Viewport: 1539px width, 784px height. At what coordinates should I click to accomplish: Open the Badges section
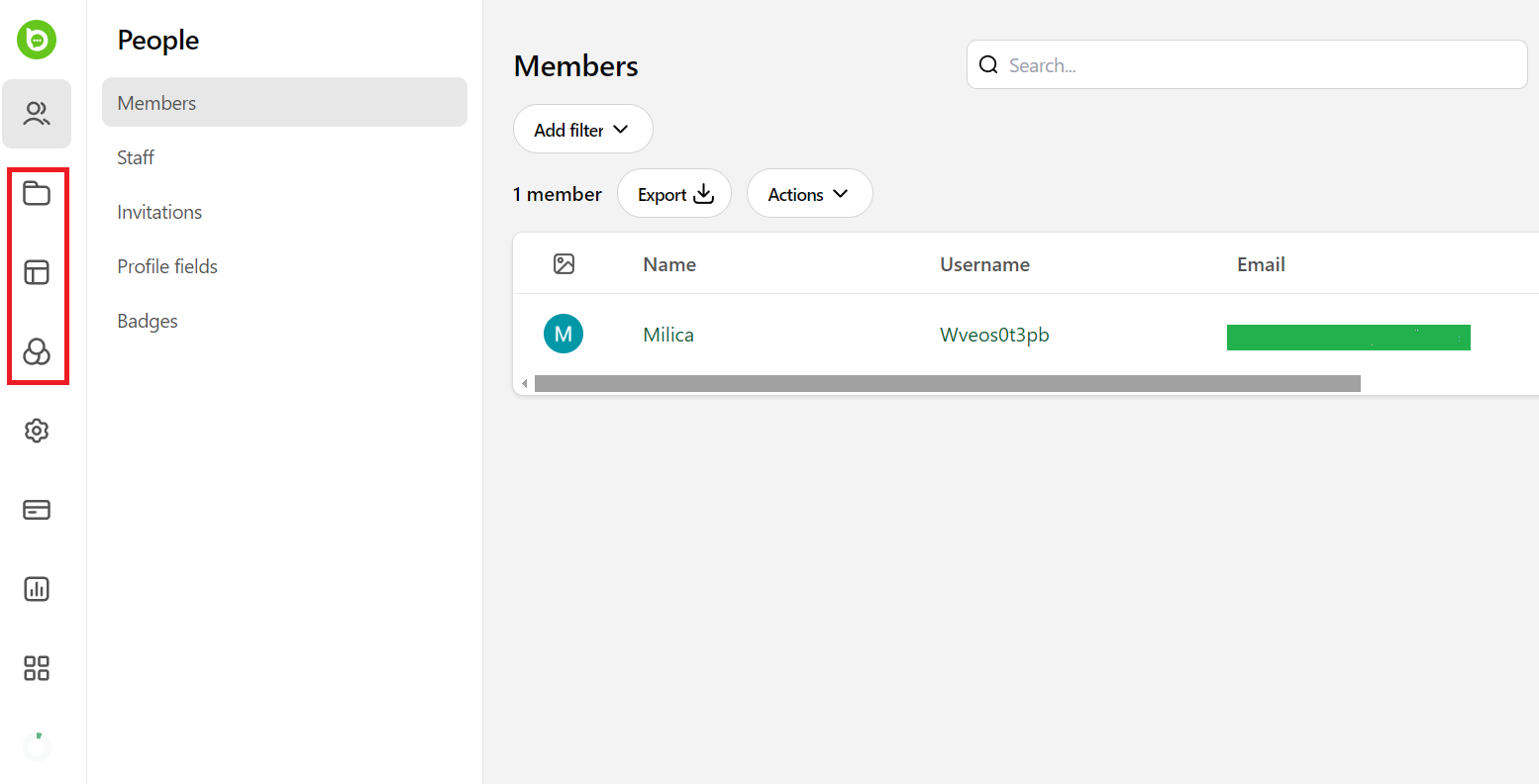147,320
